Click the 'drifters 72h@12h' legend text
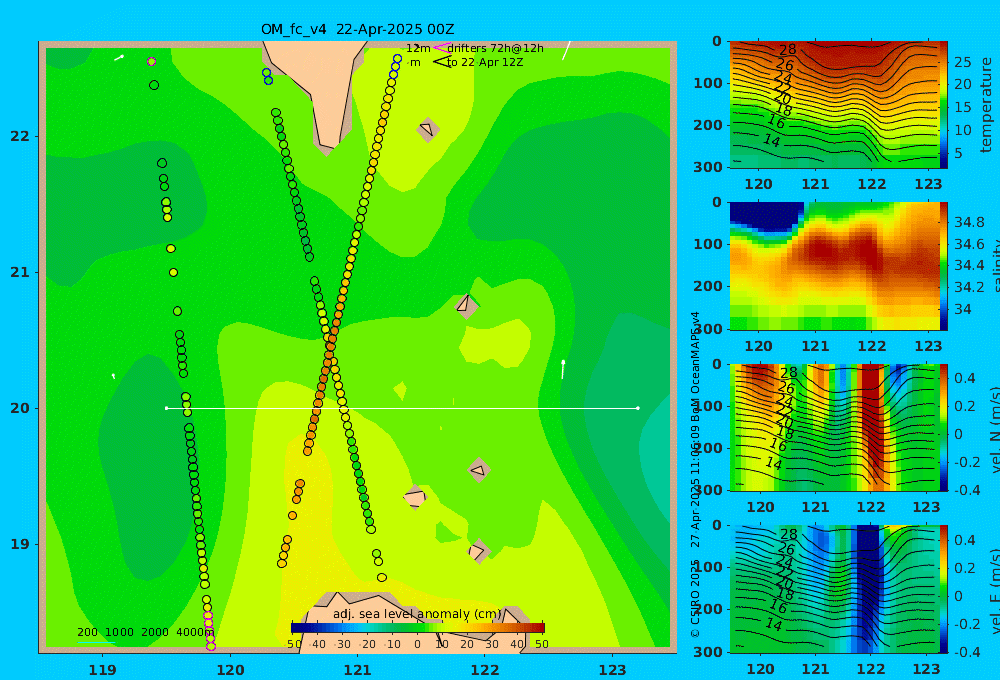 pyautogui.click(x=495, y=48)
